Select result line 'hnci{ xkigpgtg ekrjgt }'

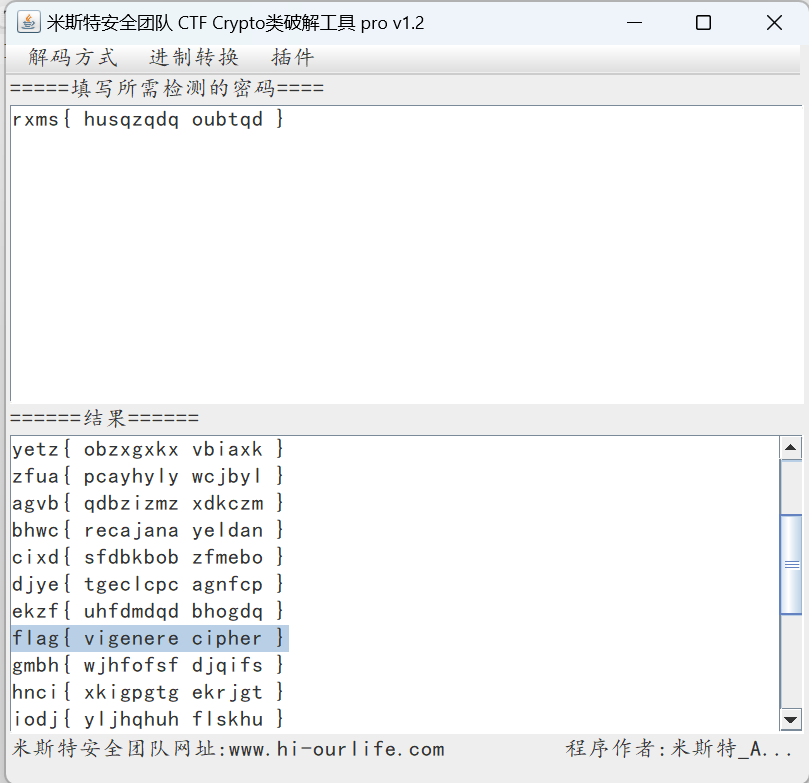click(148, 692)
